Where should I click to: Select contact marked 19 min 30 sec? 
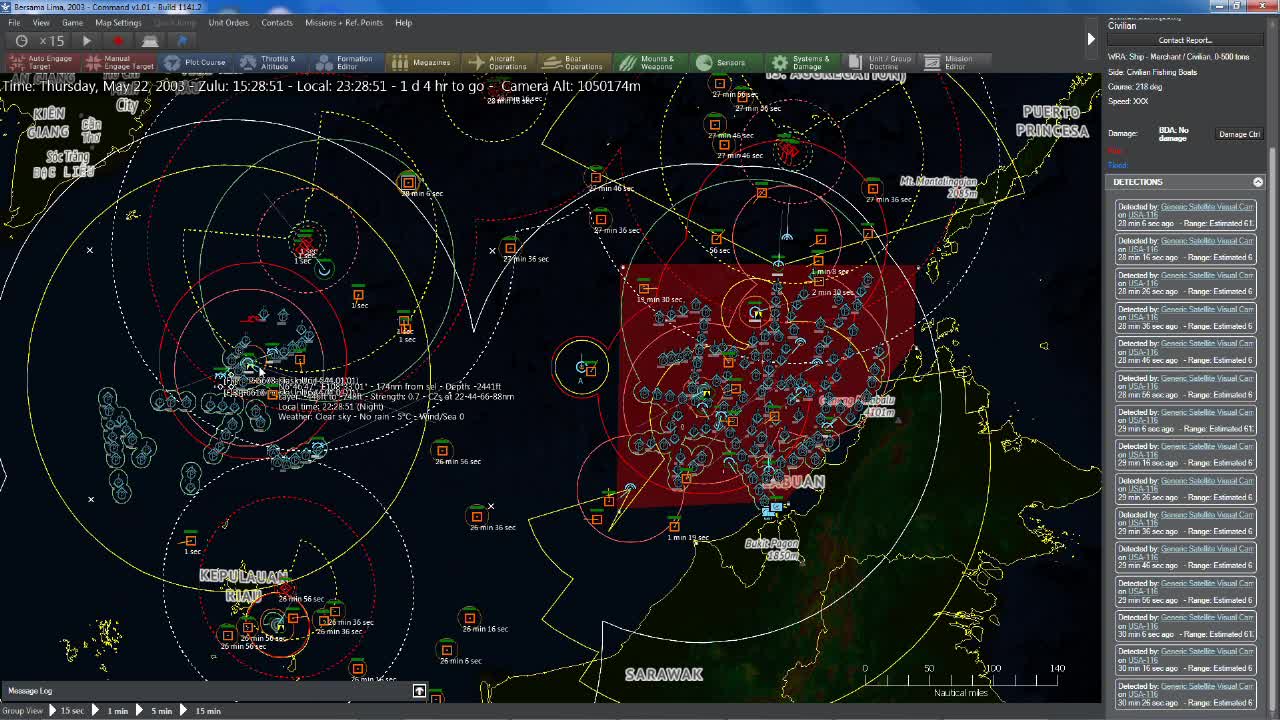pyautogui.click(x=644, y=289)
